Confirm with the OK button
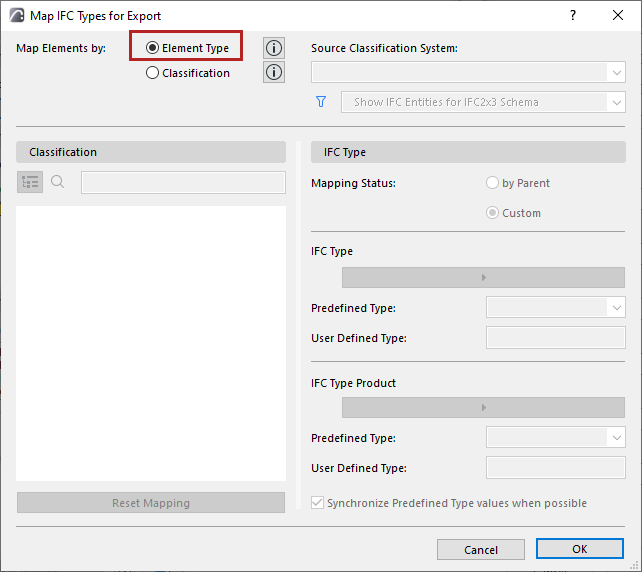The height and width of the screenshot is (572, 642). (x=580, y=549)
